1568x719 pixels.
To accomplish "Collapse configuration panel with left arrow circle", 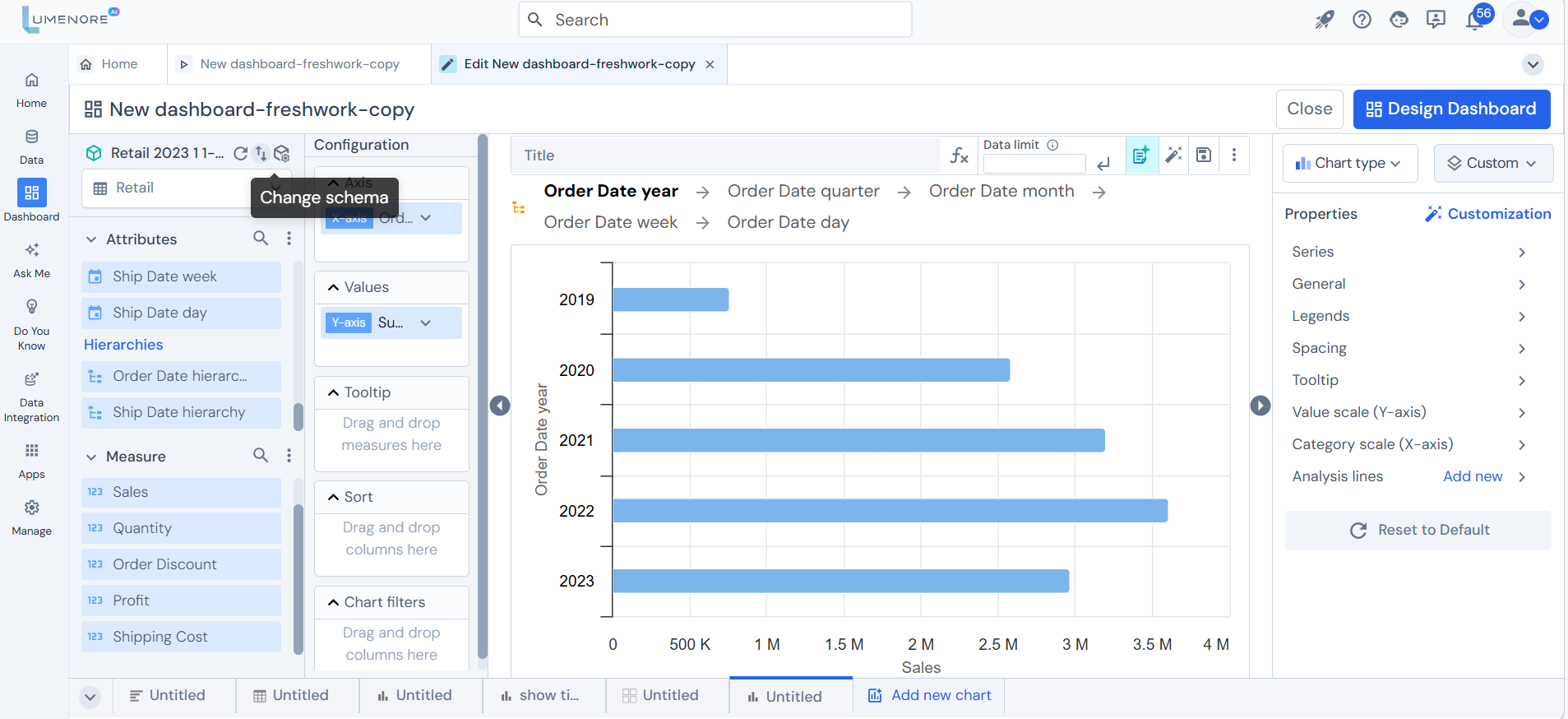I will tap(500, 406).
